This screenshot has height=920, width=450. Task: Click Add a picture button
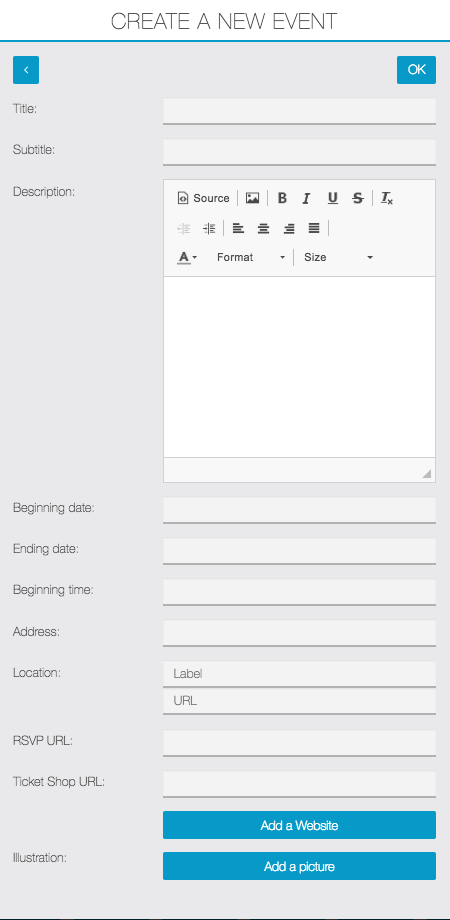299,866
